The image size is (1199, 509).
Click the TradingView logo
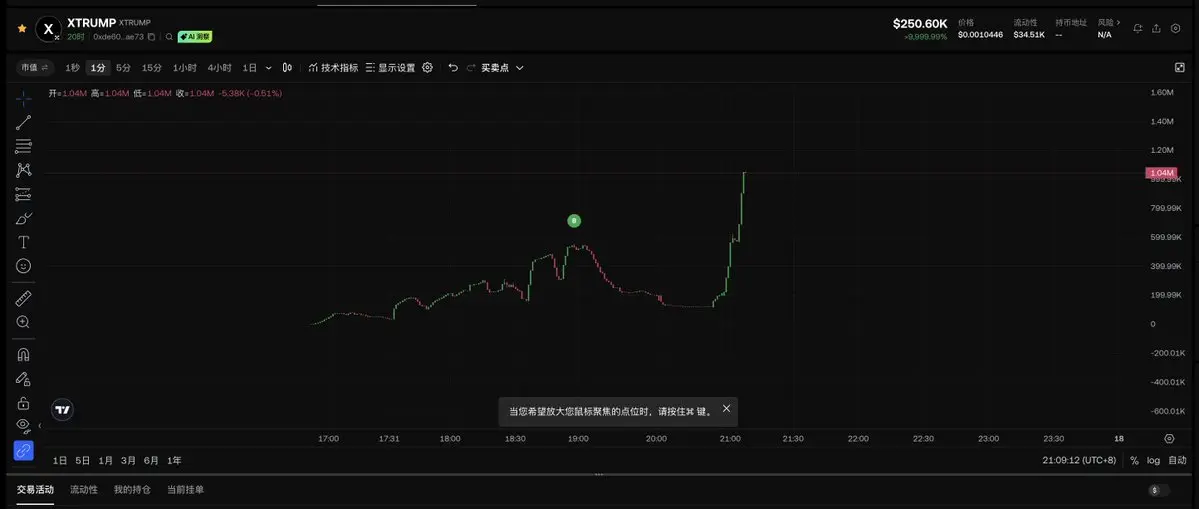63,410
